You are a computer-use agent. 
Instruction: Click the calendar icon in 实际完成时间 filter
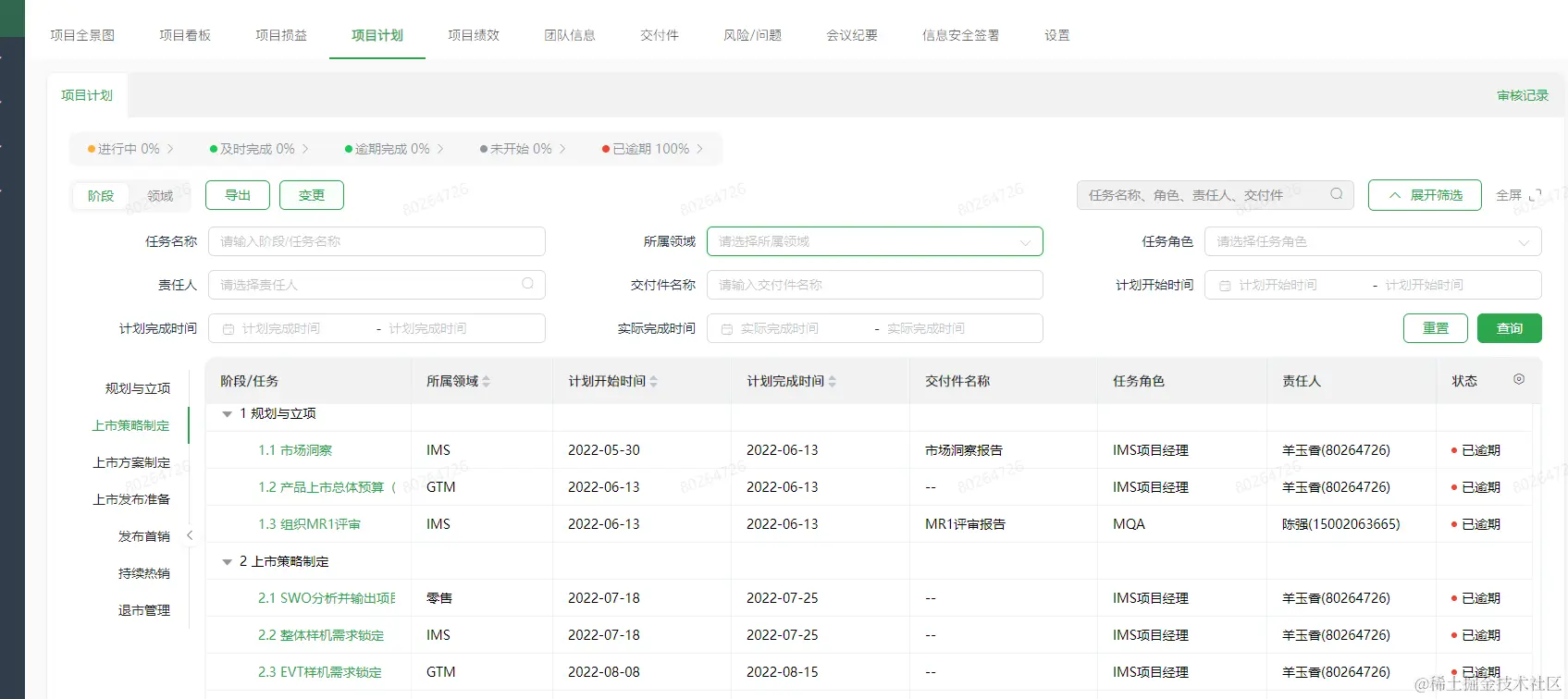pyautogui.click(x=727, y=329)
